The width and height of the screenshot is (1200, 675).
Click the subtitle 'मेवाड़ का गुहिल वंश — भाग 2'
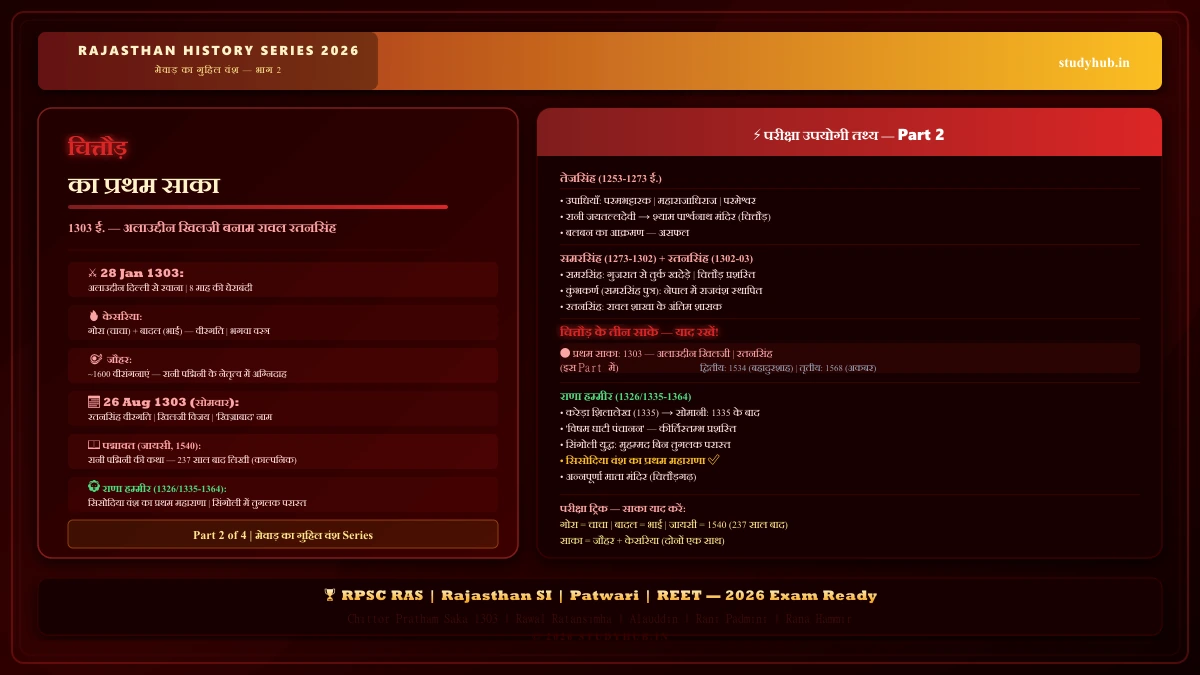(x=218, y=70)
